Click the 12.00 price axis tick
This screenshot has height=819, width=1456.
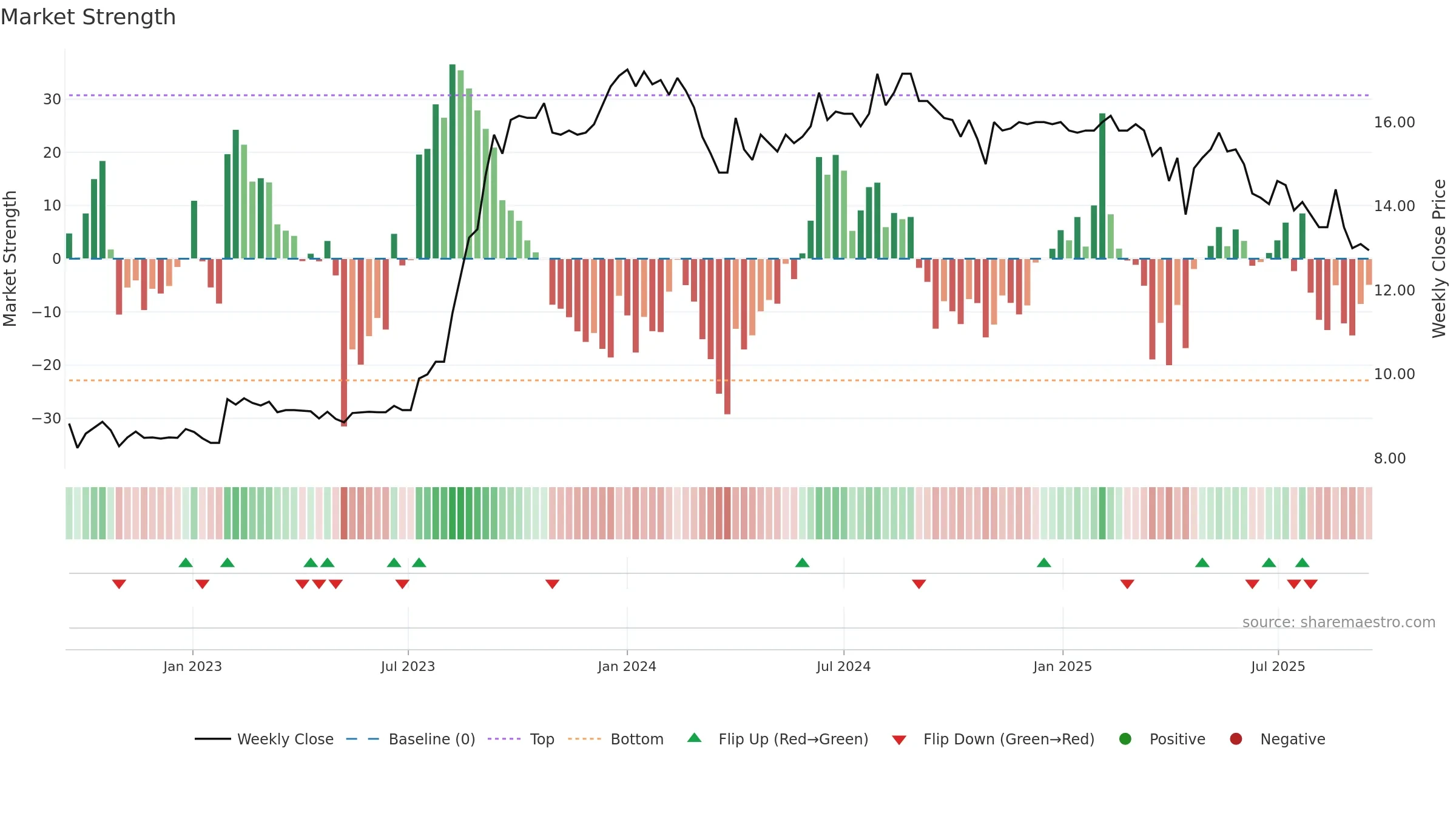(1394, 291)
